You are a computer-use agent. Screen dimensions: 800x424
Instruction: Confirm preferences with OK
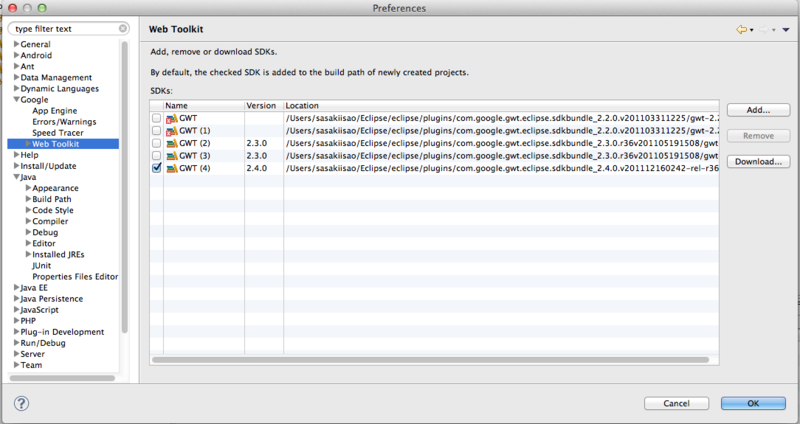tap(753, 403)
